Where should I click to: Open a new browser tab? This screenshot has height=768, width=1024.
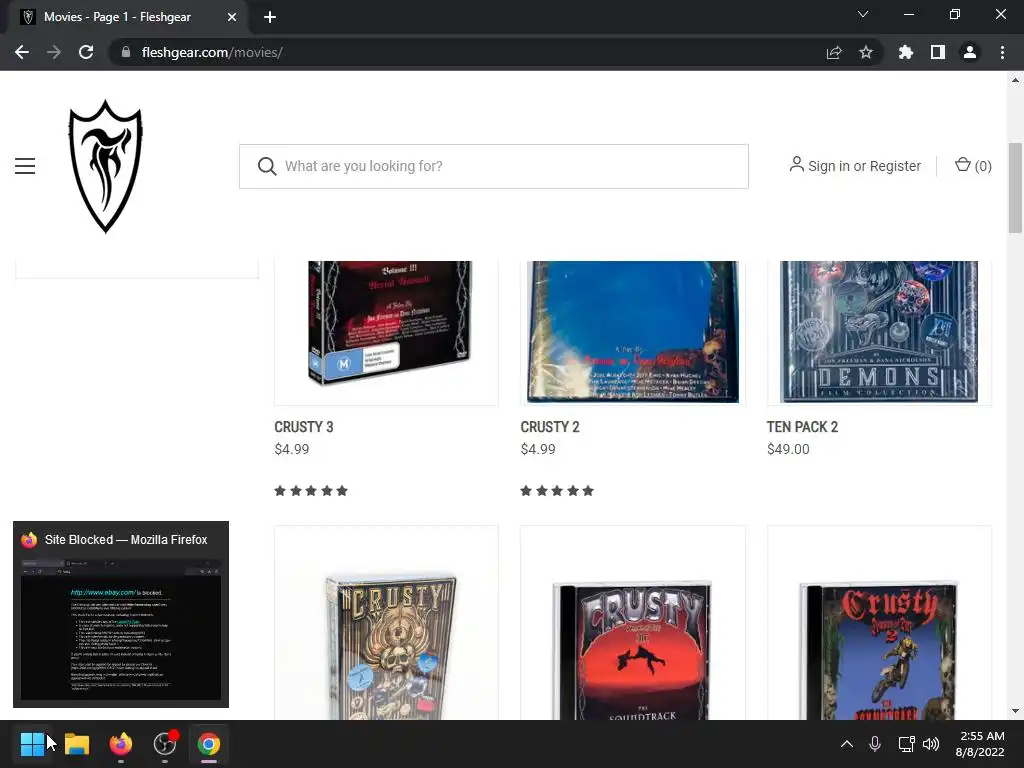pyautogui.click(x=270, y=17)
